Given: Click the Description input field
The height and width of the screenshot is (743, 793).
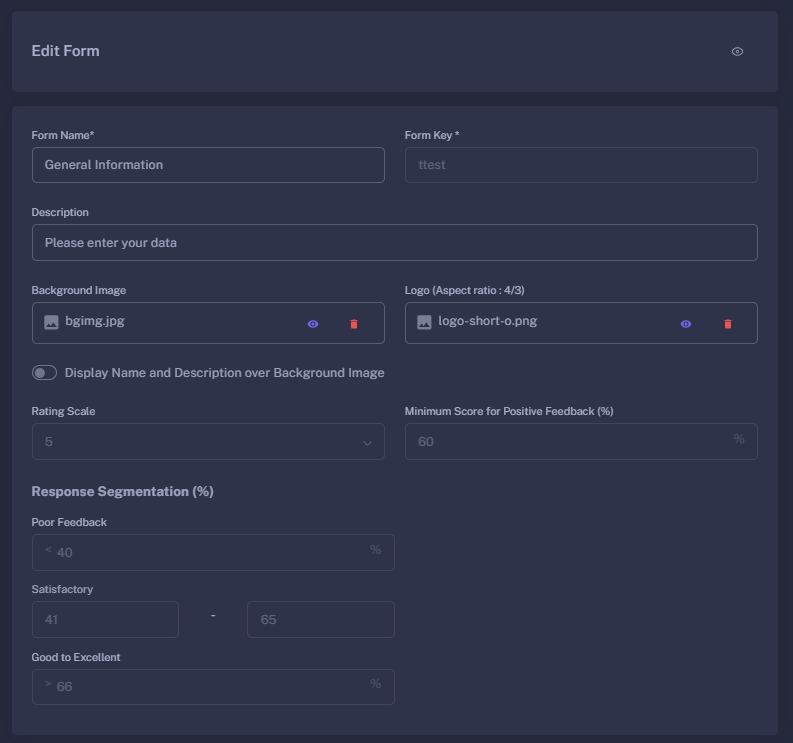Looking at the screenshot, I should coord(394,243).
